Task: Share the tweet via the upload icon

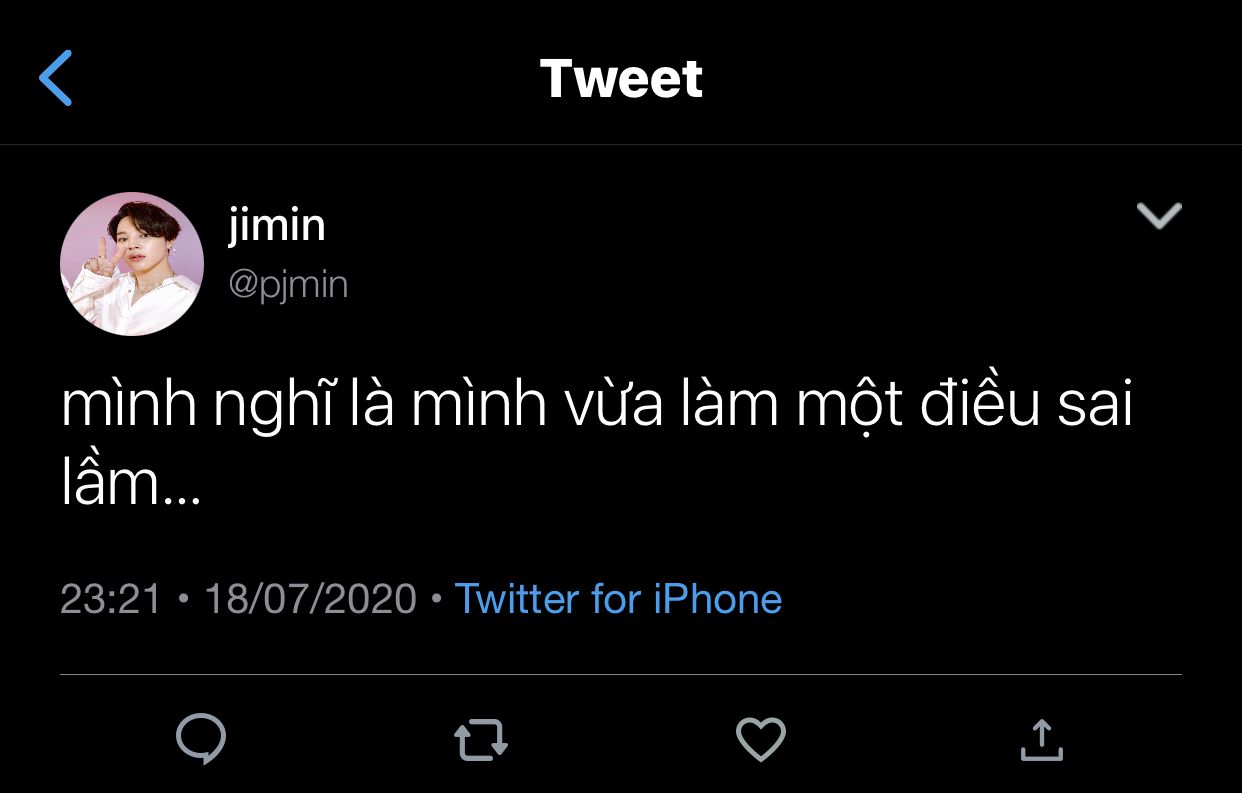Action: point(1041,740)
